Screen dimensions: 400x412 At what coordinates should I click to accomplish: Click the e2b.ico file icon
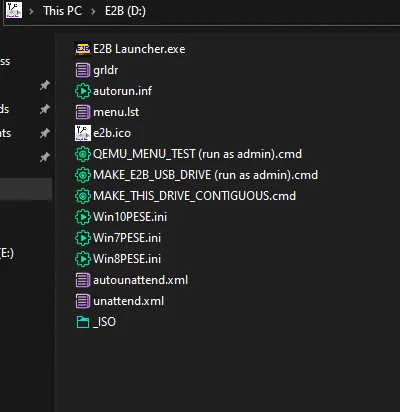click(82, 133)
